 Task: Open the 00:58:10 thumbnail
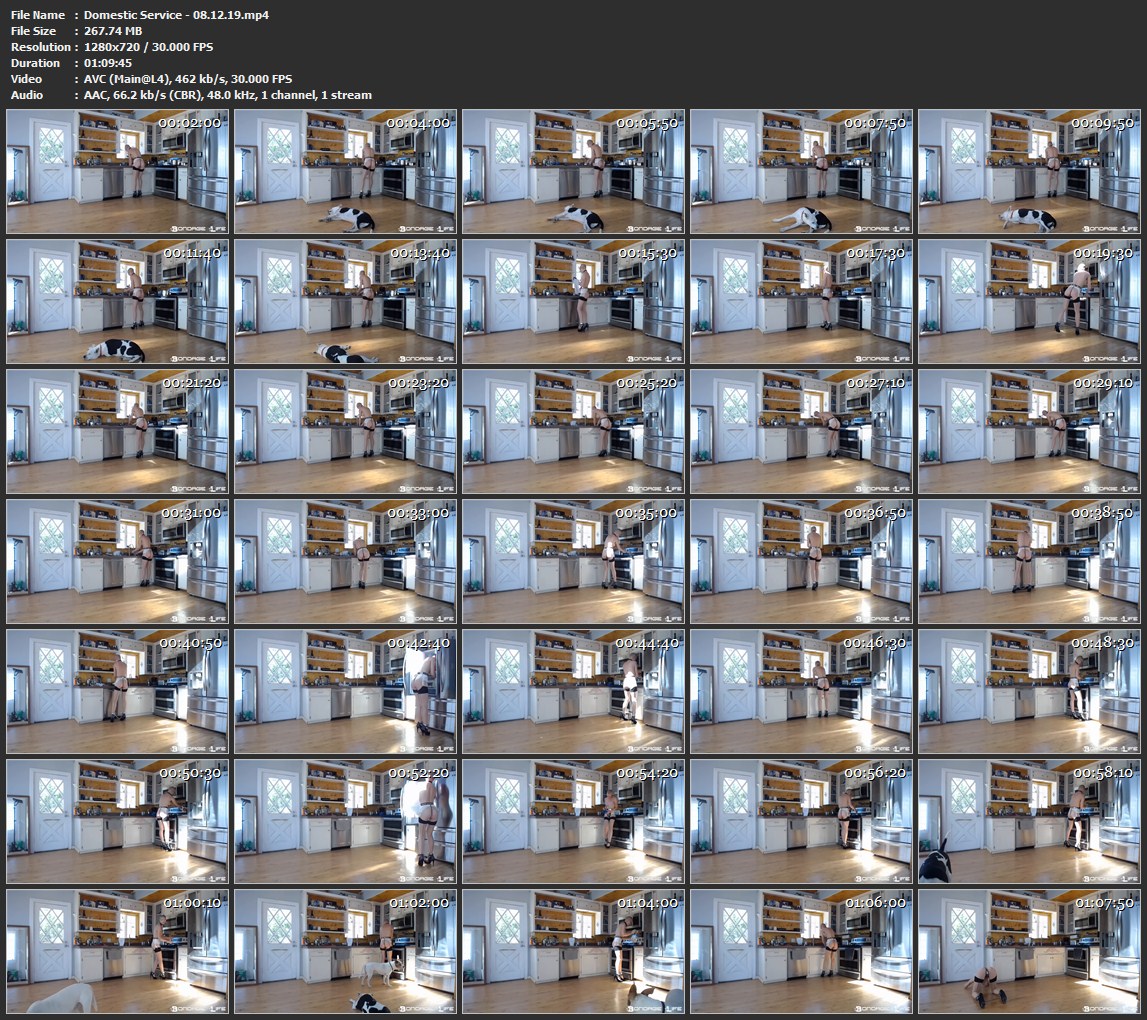click(x=1029, y=822)
